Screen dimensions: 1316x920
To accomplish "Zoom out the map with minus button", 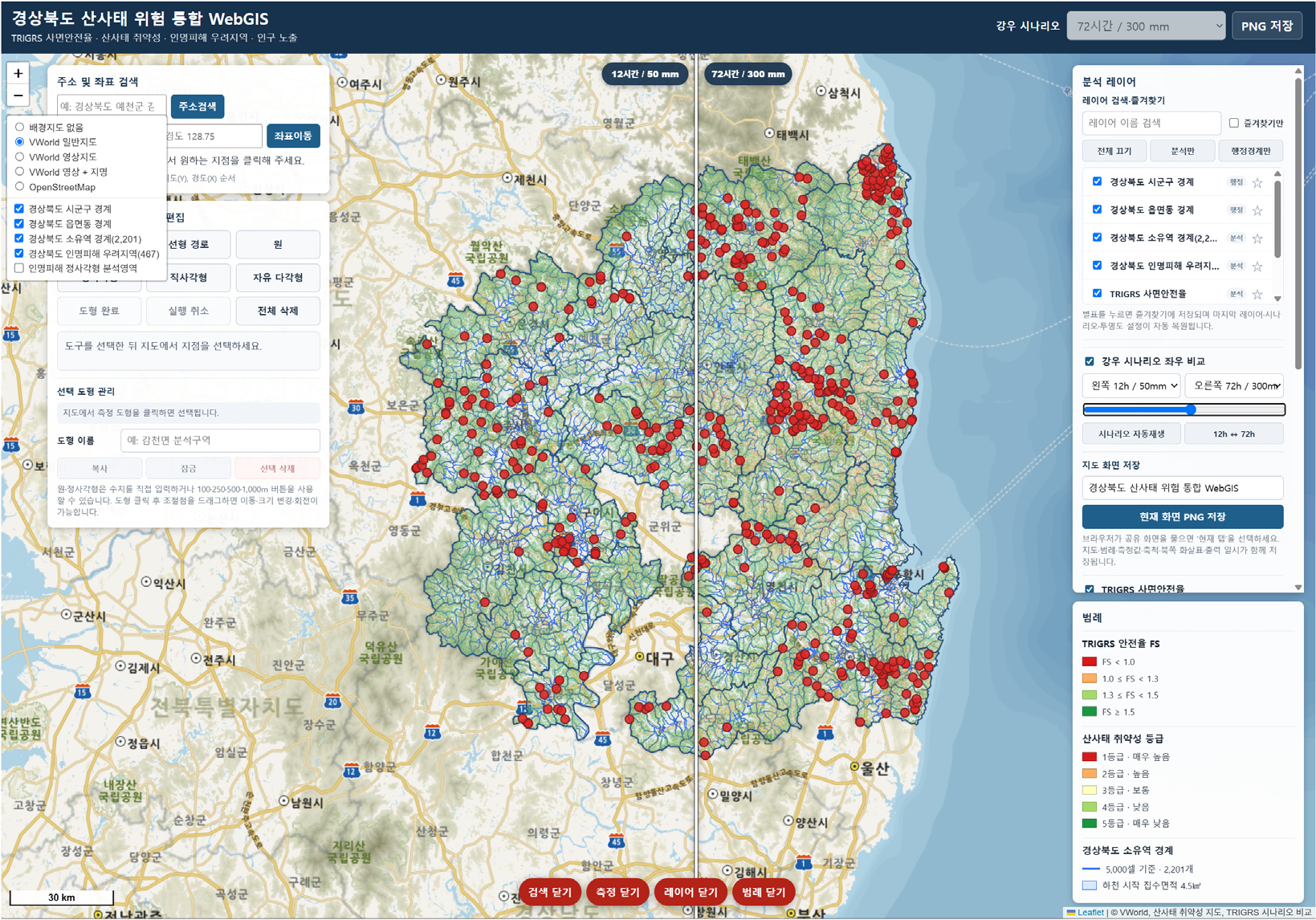I will (18, 95).
